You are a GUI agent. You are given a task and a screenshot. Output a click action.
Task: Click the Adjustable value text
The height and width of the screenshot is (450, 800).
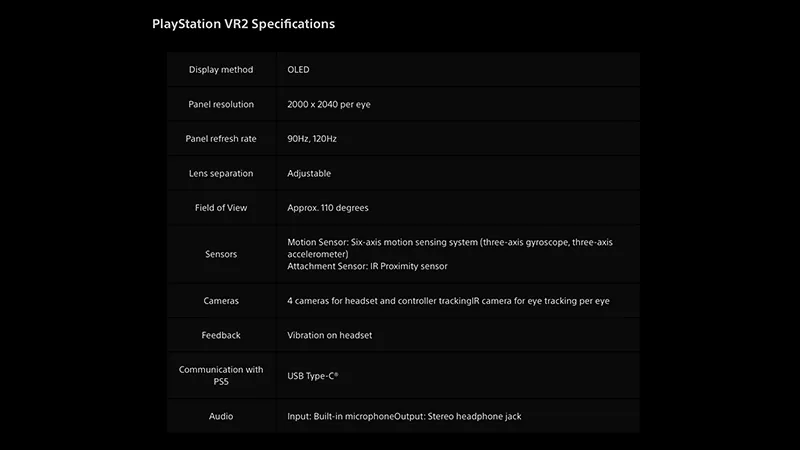[309, 173]
